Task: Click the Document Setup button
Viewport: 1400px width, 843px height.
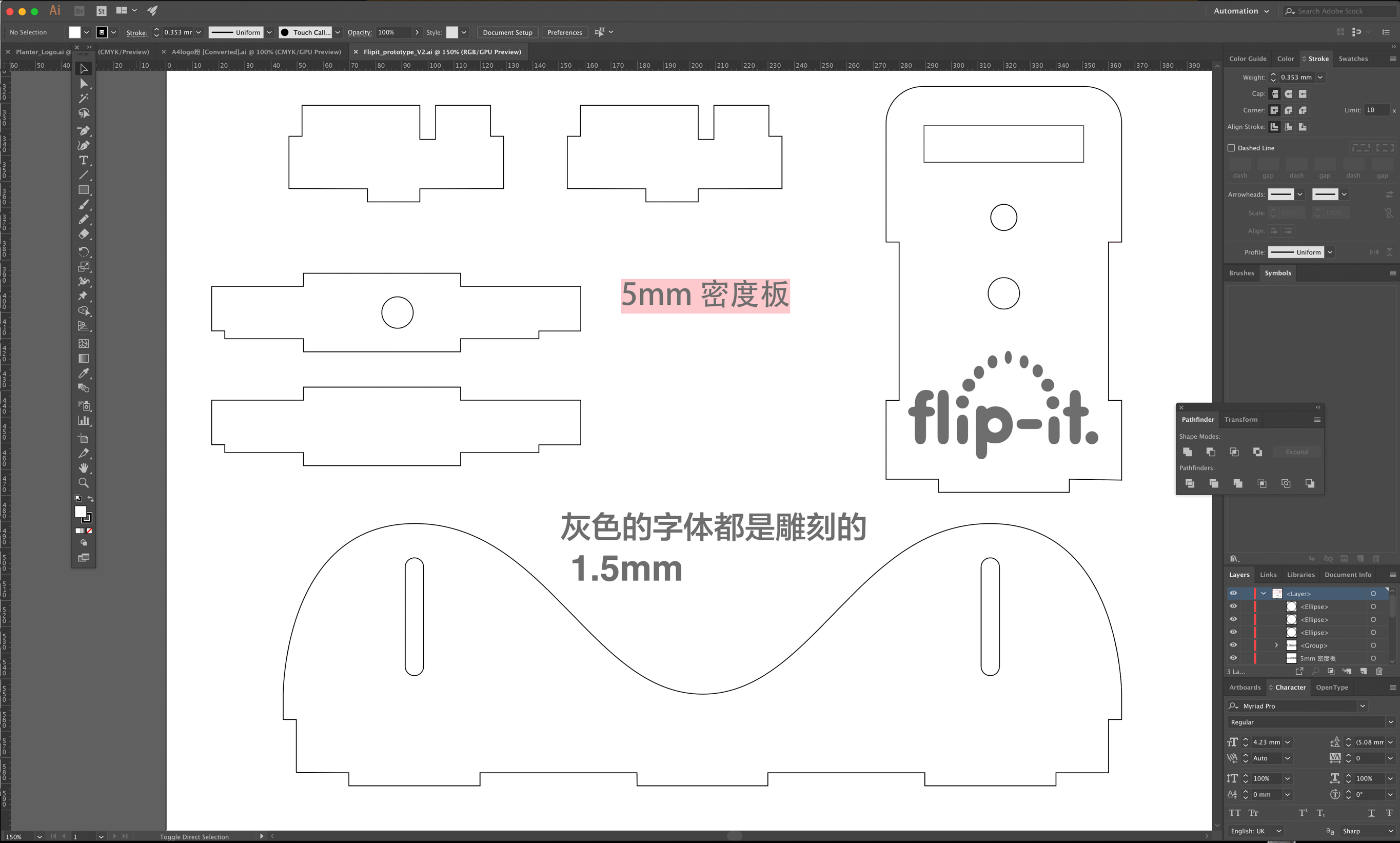Action: point(507,32)
